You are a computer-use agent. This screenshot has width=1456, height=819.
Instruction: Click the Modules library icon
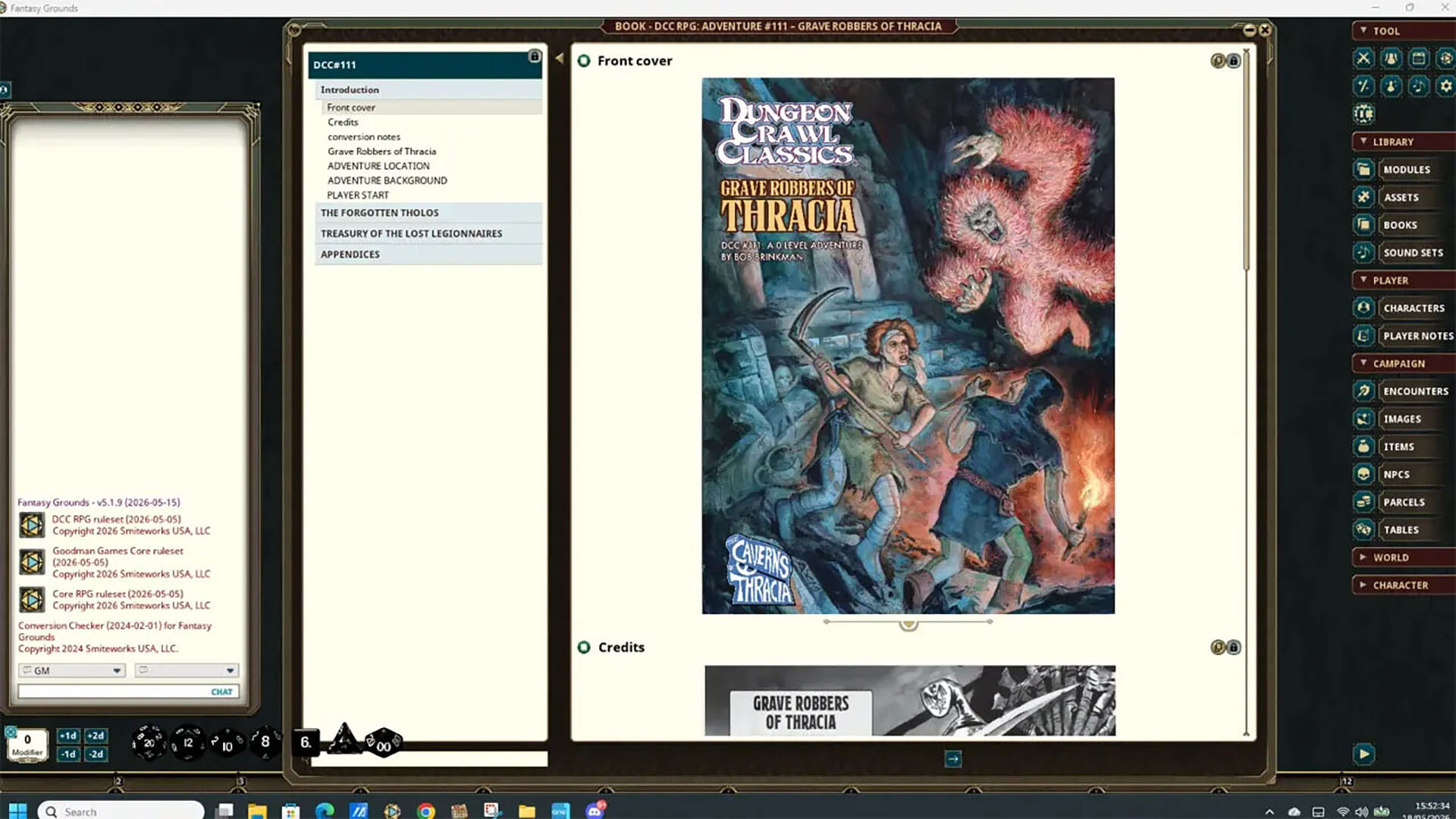coord(1363,169)
